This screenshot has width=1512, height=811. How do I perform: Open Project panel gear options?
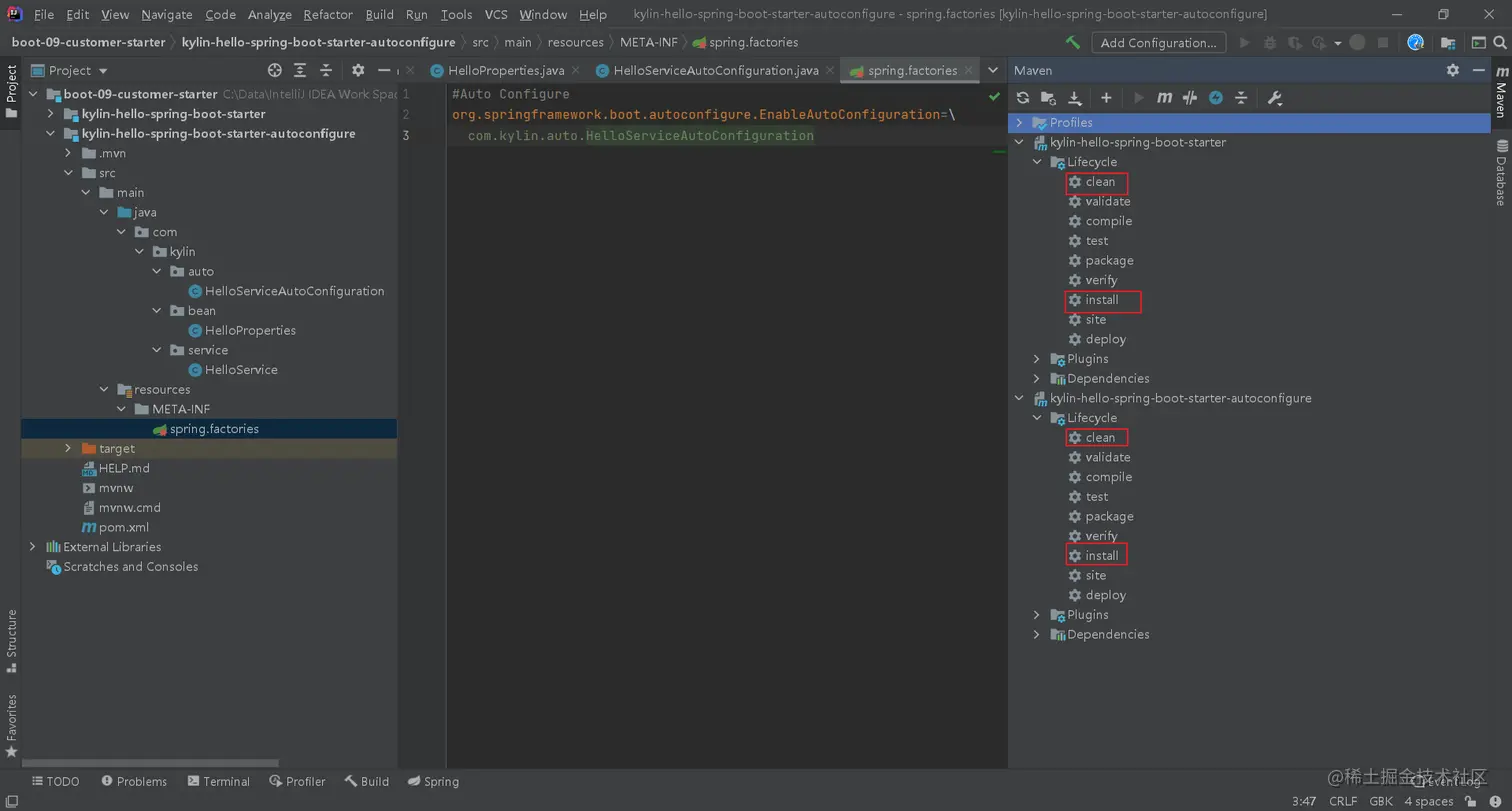click(x=358, y=70)
